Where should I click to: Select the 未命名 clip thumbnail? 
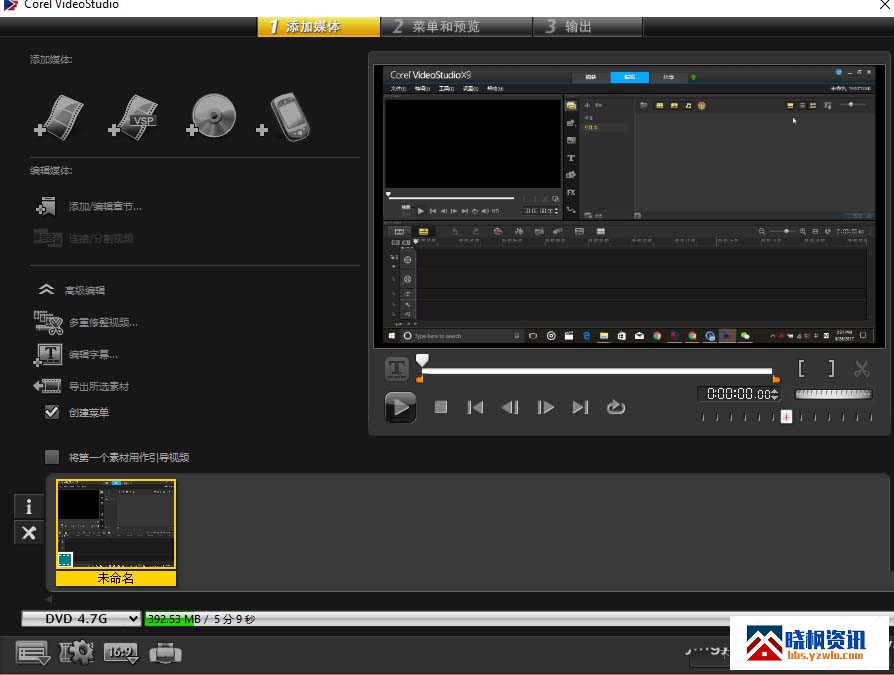tap(116, 532)
